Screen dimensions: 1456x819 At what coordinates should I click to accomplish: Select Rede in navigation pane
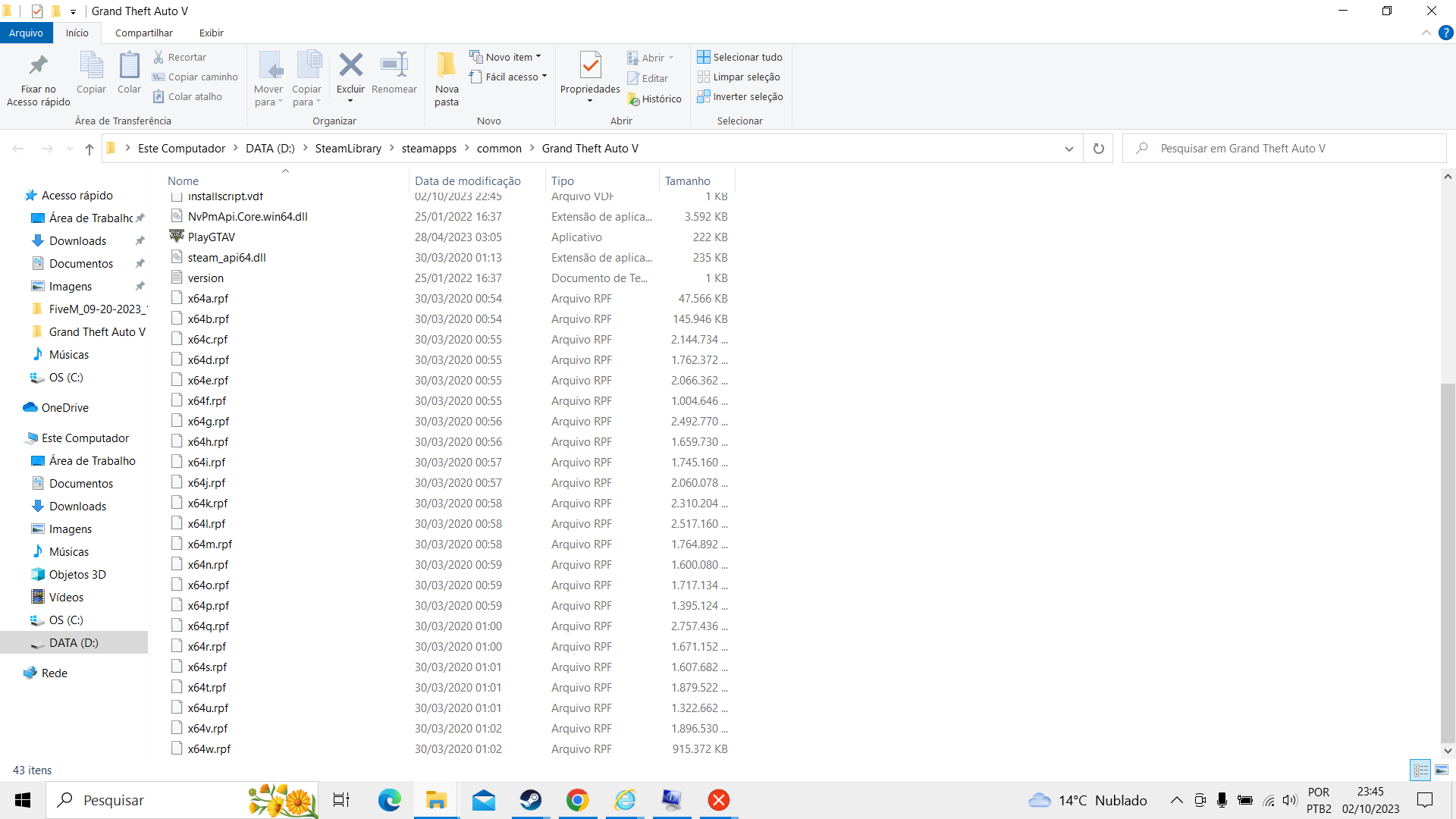[54, 673]
